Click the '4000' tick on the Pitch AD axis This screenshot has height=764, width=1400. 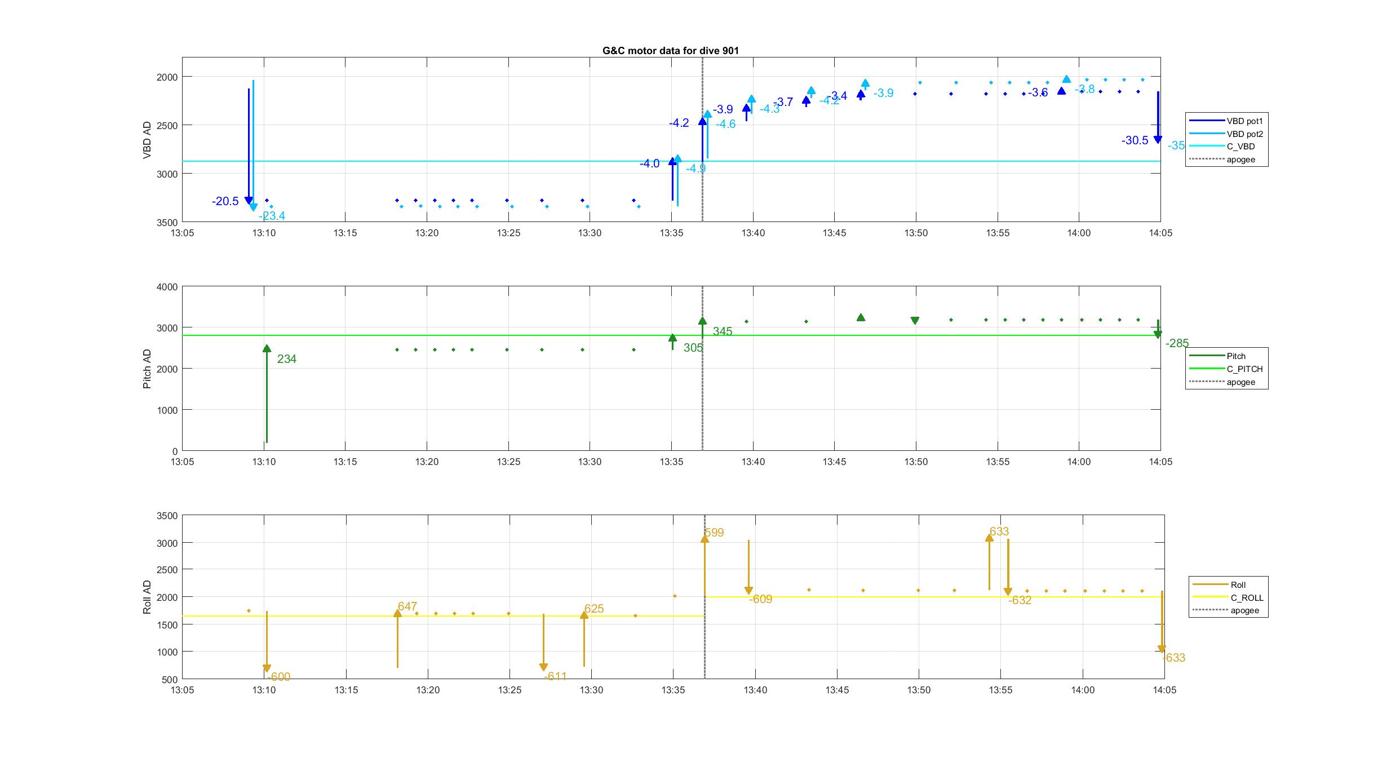(167, 288)
